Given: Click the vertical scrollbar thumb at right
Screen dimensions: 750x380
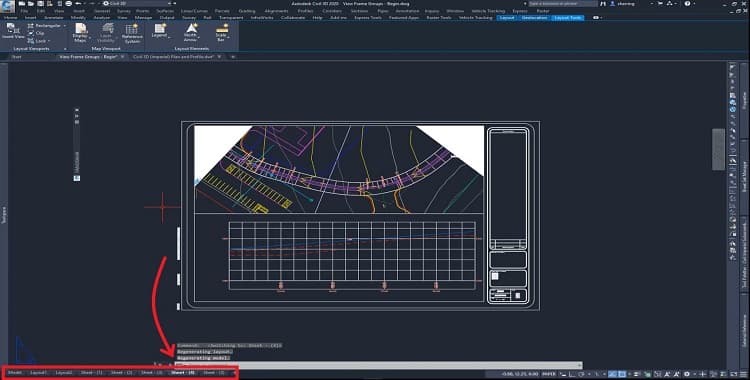Looking at the screenshot, I should [x=718, y=149].
